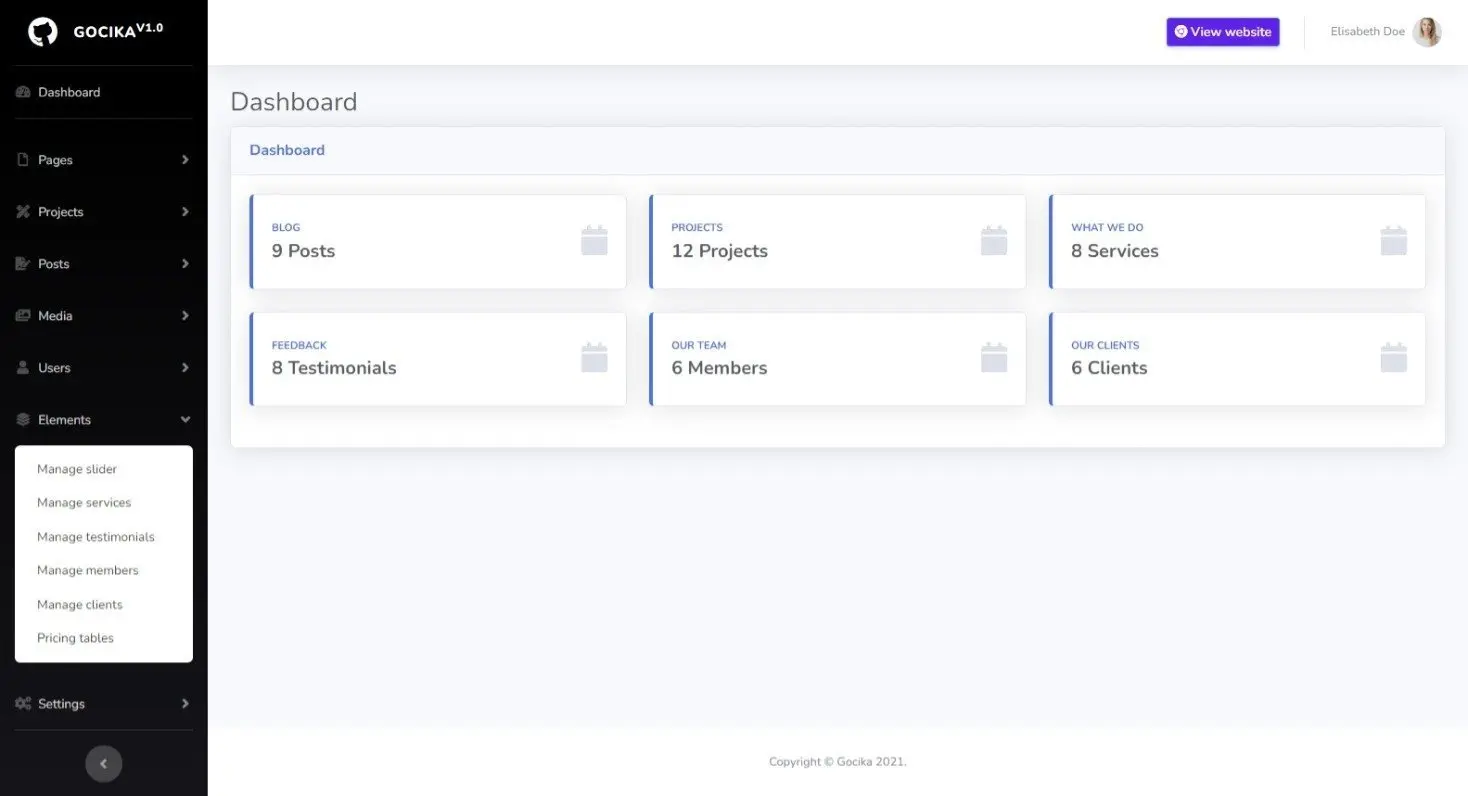
Task: Open Manage testimonials menu item
Action: [96, 537]
